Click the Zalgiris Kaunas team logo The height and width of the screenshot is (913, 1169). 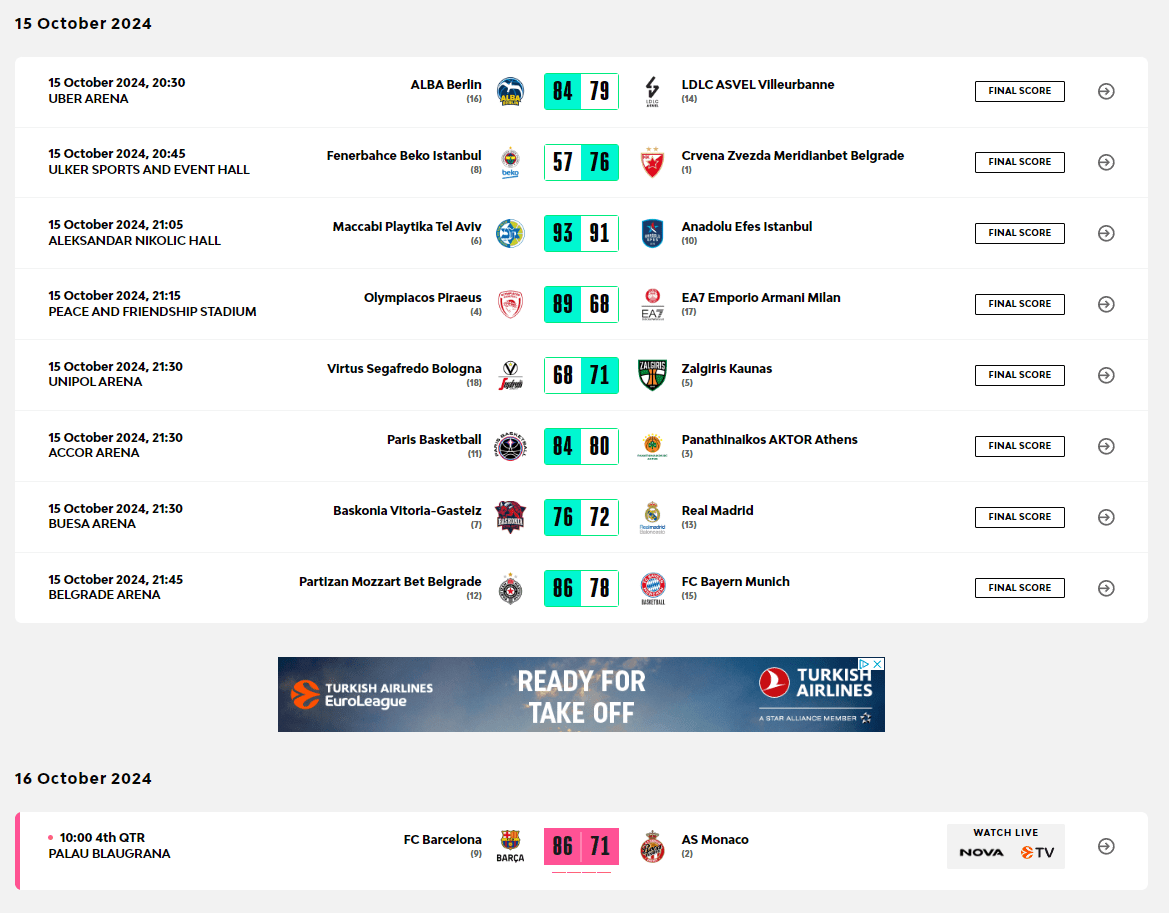(652, 375)
